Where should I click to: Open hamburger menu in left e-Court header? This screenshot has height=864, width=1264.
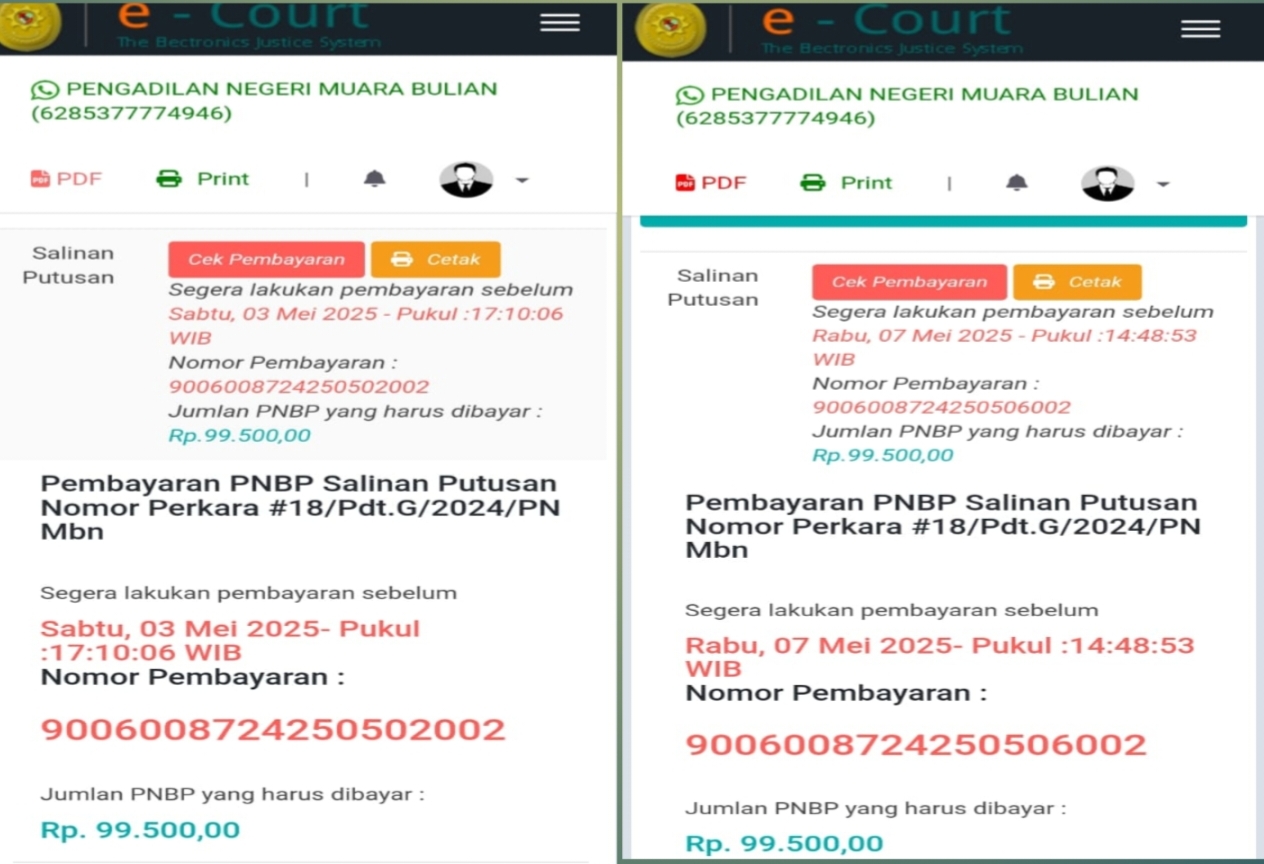pyautogui.click(x=560, y=22)
